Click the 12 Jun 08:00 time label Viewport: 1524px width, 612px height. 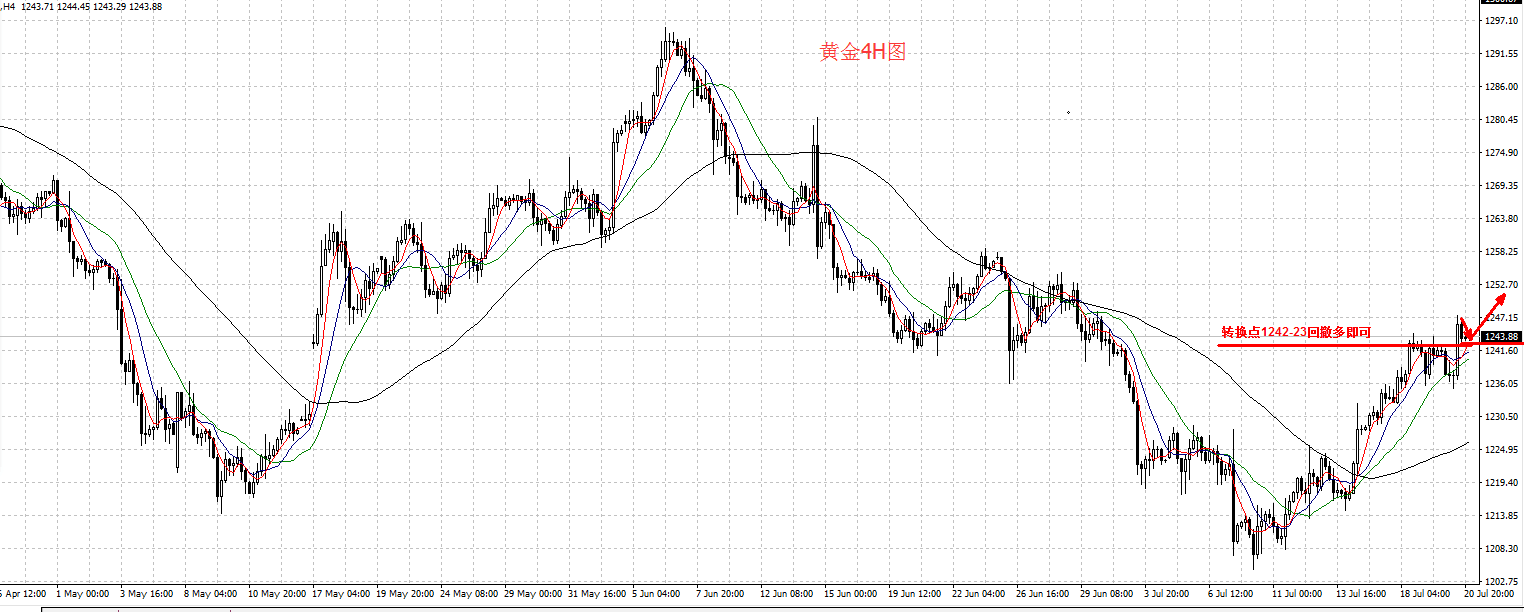pos(787,593)
